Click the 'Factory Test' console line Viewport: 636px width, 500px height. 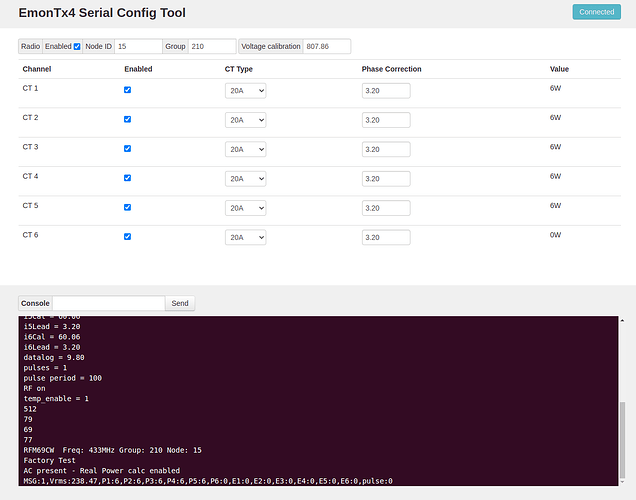point(49,460)
